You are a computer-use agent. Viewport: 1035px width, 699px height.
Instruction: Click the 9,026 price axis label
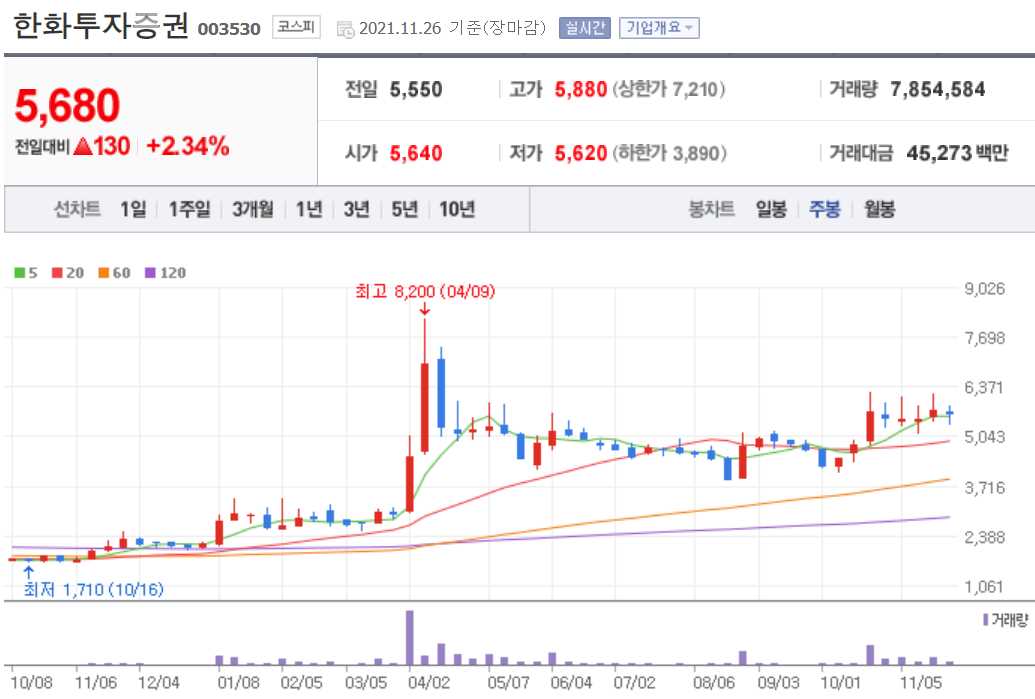pyautogui.click(x=984, y=288)
